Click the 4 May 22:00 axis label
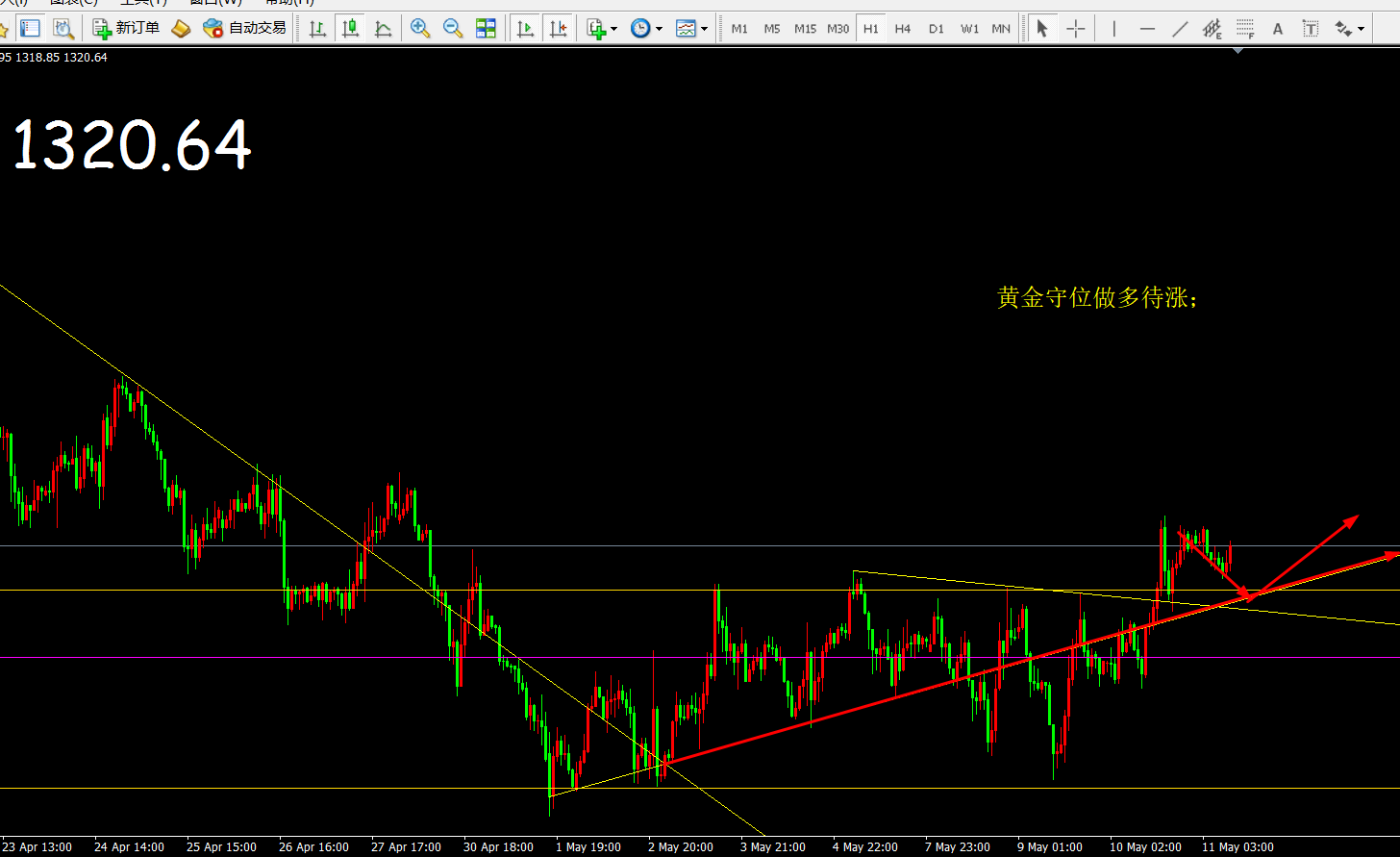 pyautogui.click(x=866, y=847)
